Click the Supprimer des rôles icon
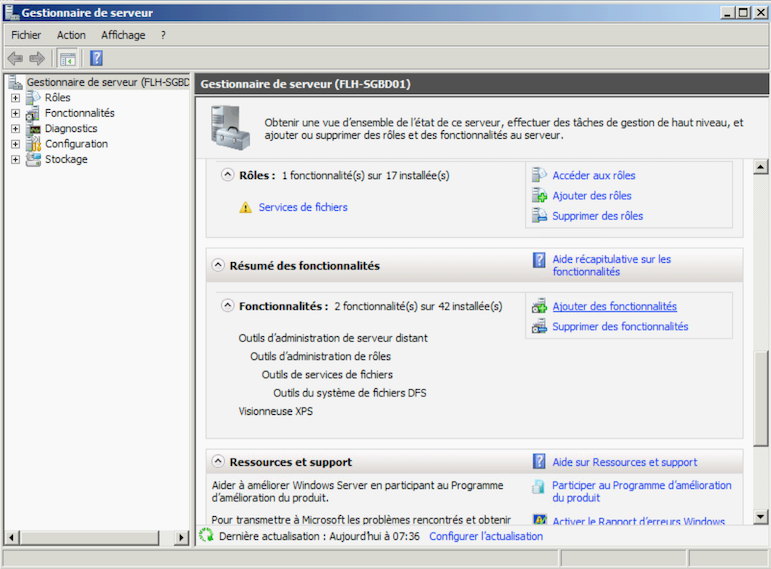This screenshot has width=771, height=569. coord(539,215)
